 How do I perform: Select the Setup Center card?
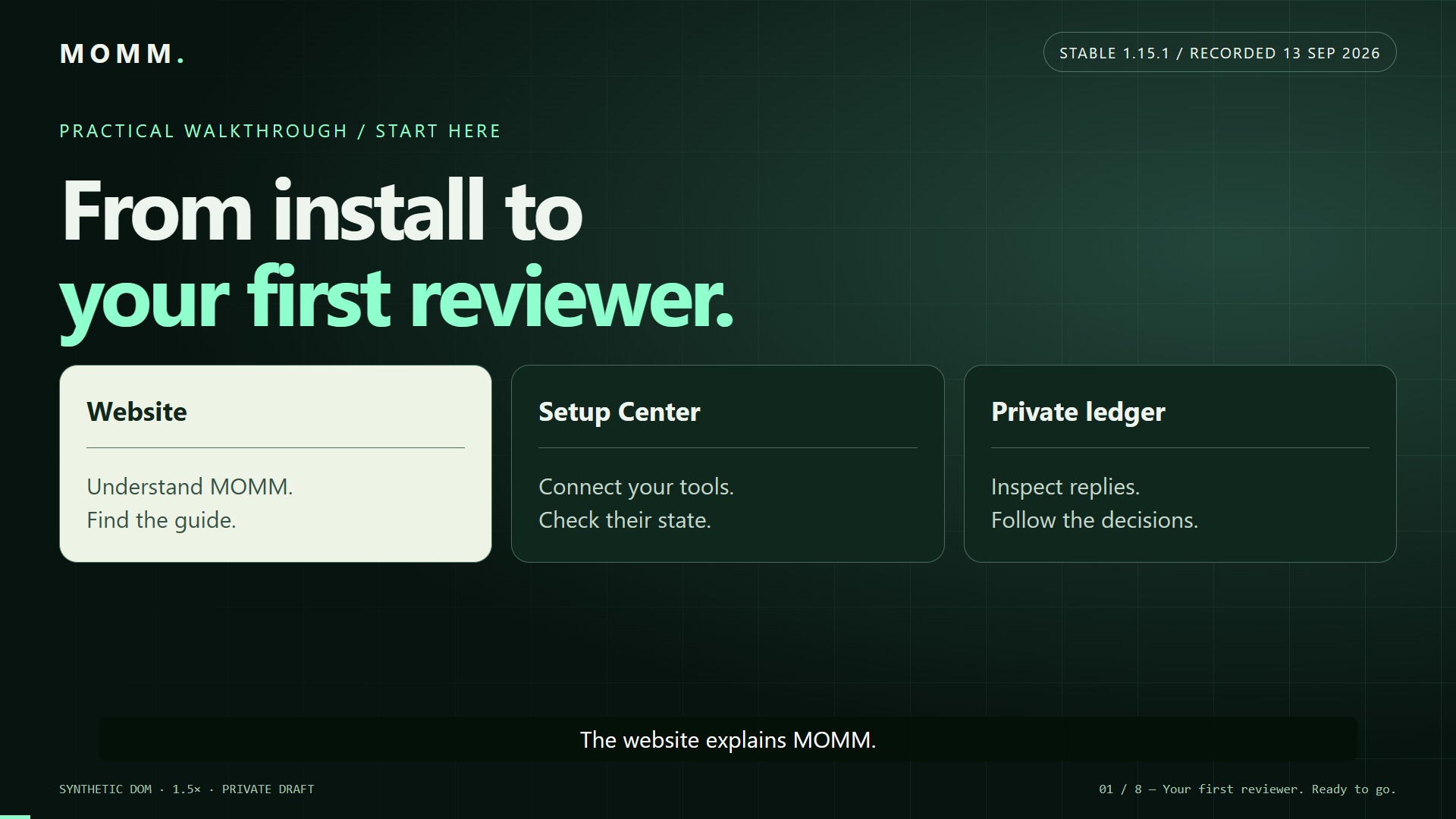tap(727, 463)
